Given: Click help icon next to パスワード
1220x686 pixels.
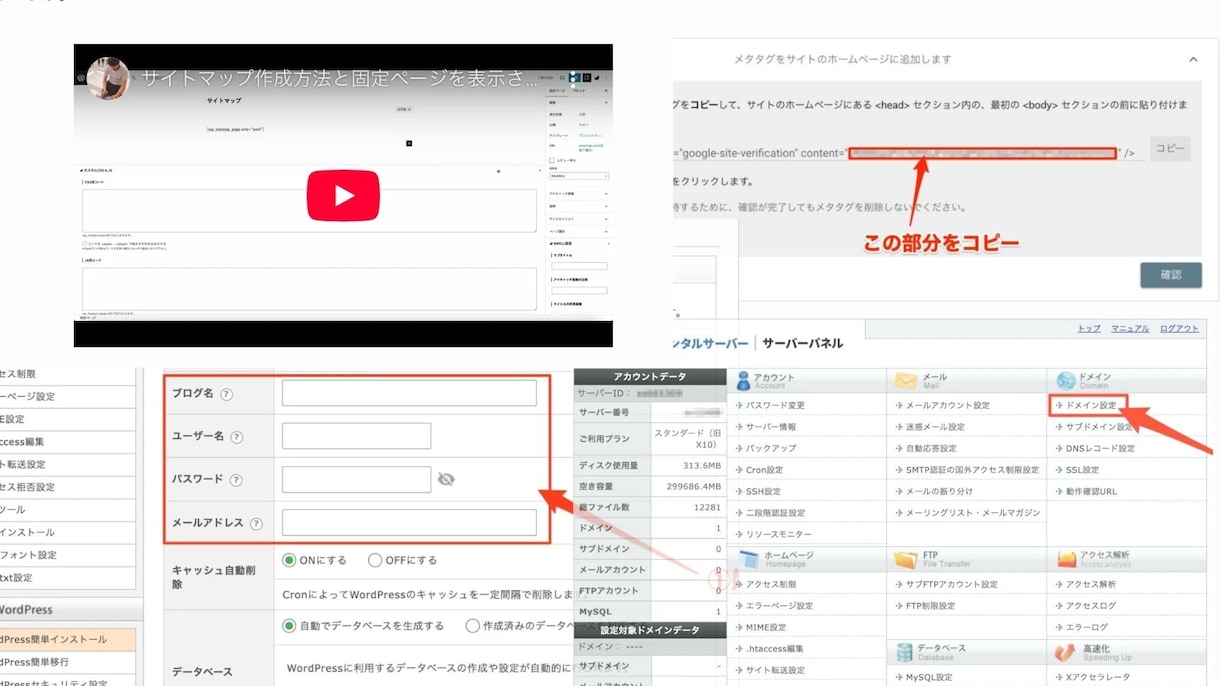Looking at the screenshot, I should click(236, 480).
